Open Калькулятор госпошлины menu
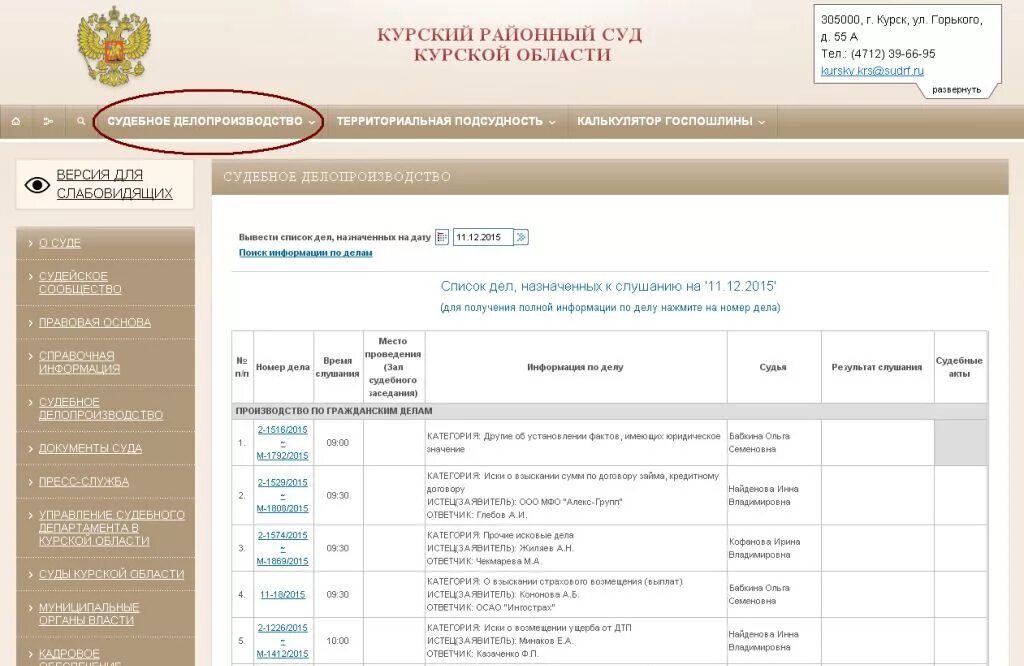The height and width of the screenshot is (666, 1024). 665,121
